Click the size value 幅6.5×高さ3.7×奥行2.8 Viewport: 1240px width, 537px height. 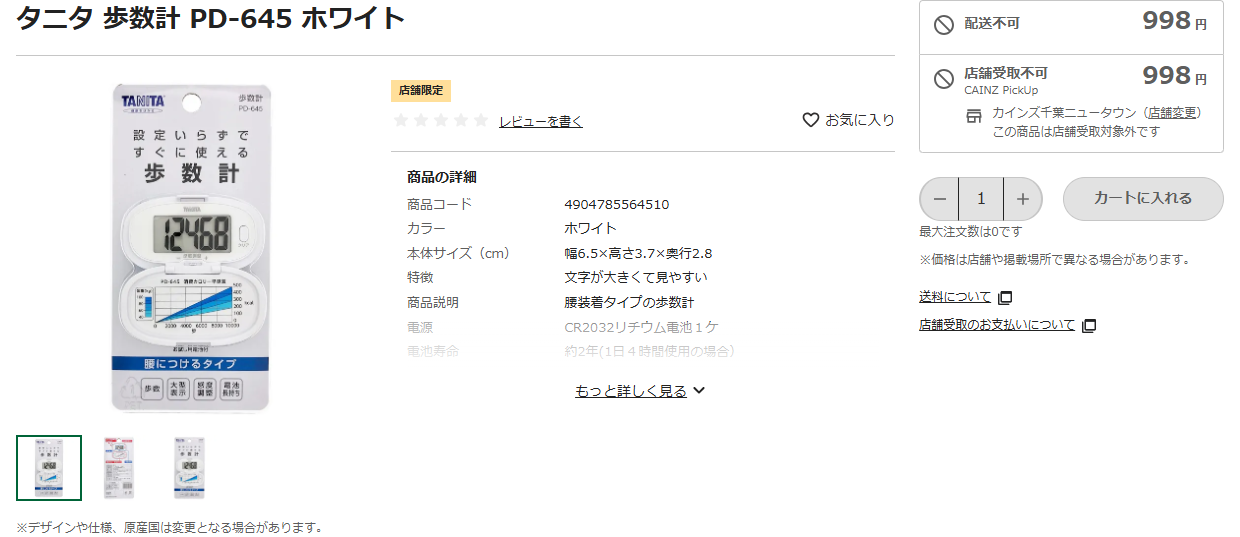coord(638,253)
